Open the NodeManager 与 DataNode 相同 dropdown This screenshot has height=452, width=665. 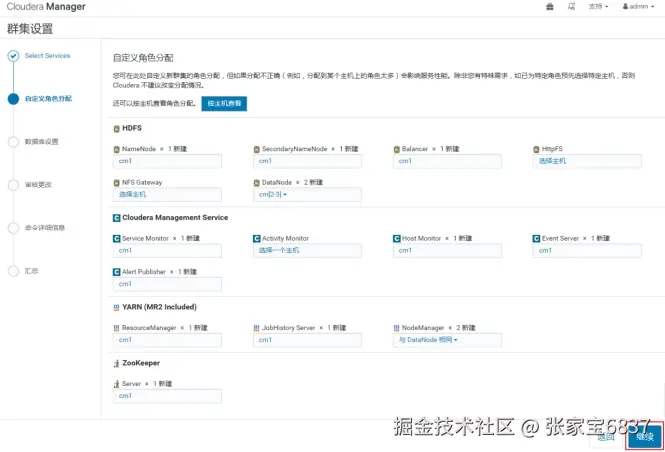click(447, 340)
